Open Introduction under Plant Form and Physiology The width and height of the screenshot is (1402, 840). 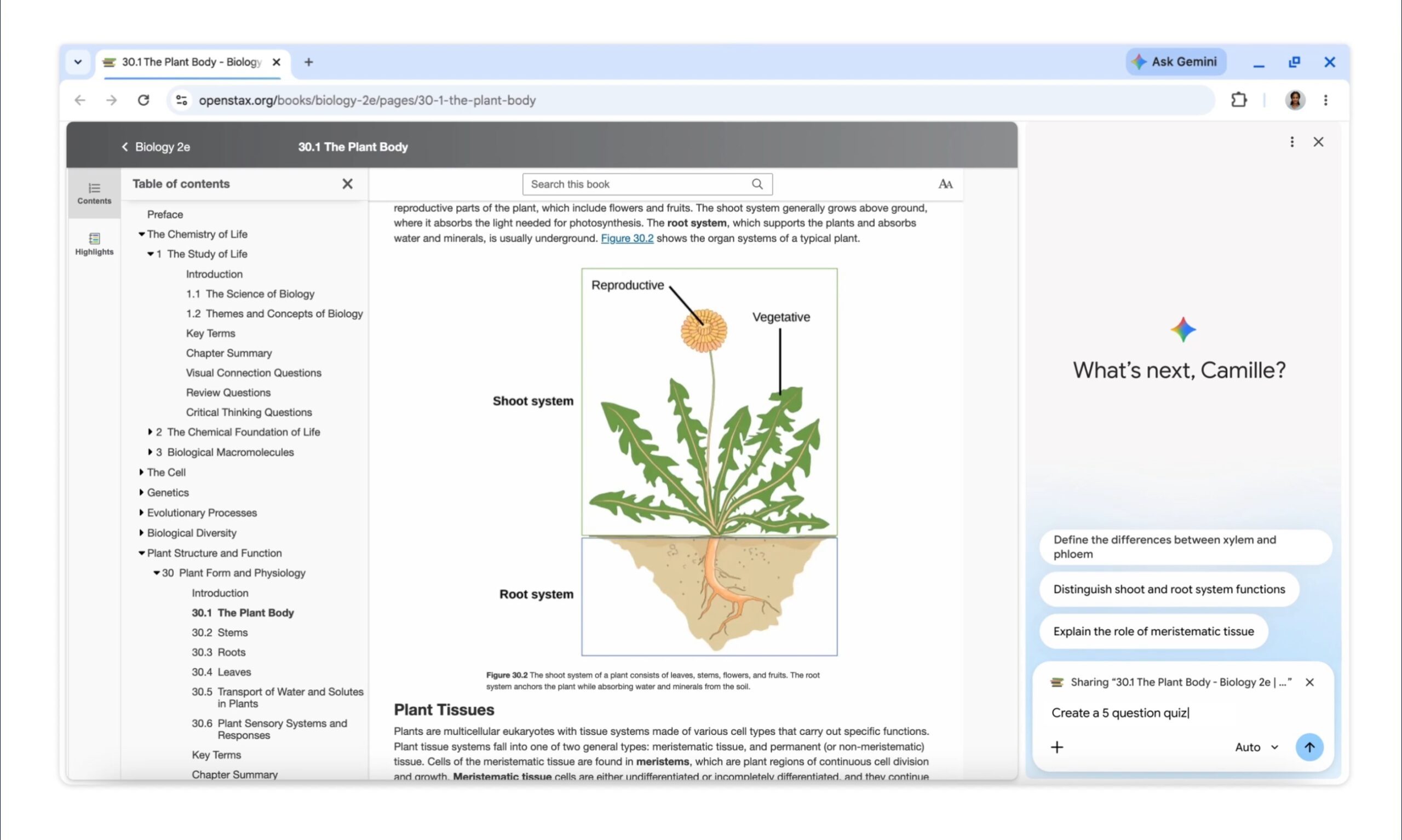pyautogui.click(x=220, y=592)
